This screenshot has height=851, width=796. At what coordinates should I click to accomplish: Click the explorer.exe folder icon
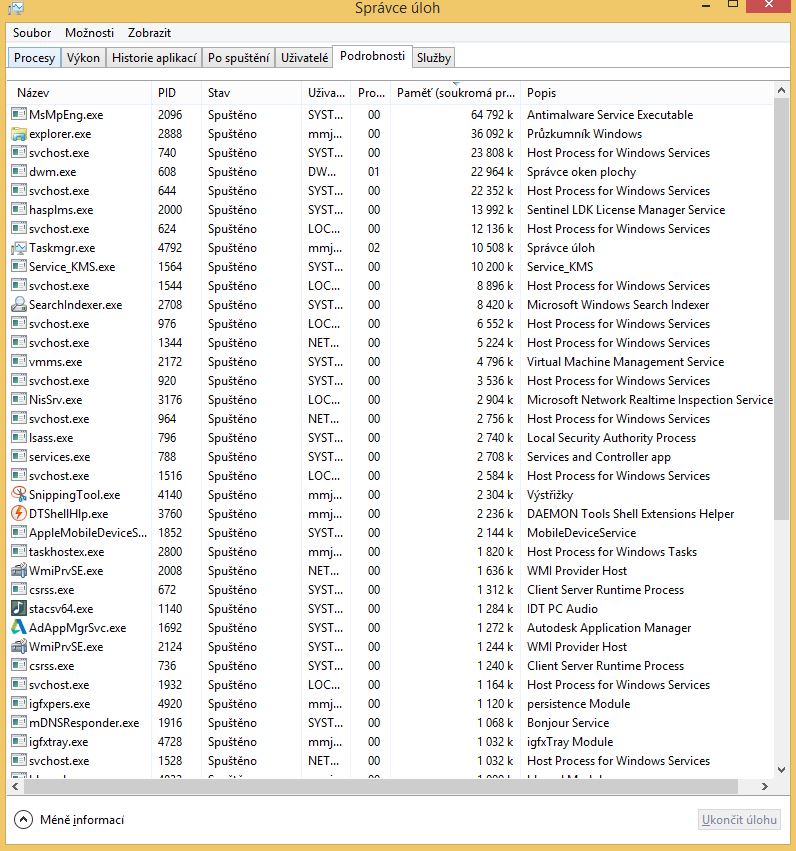tap(19, 134)
